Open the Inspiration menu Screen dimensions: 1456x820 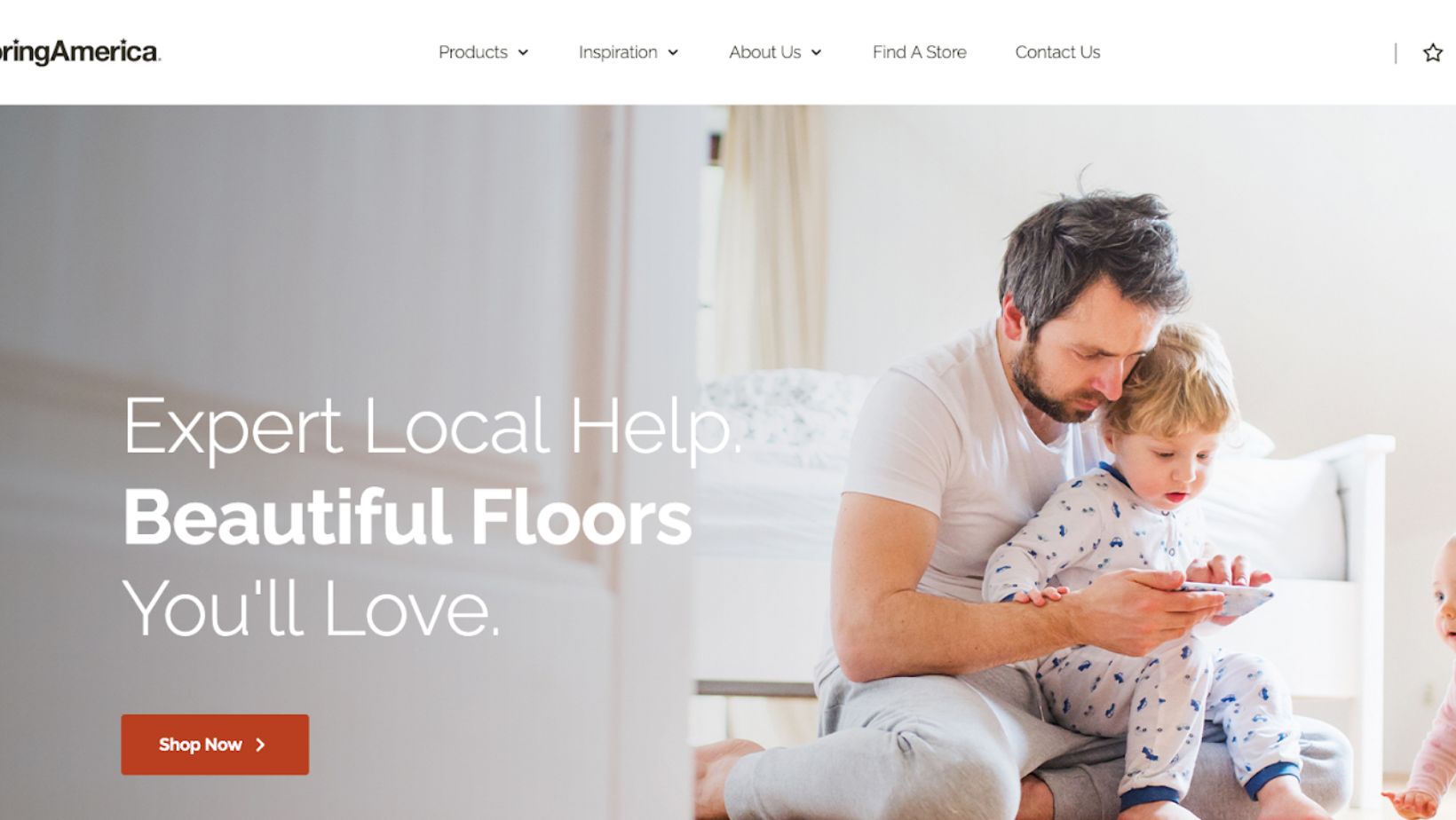(x=618, y=52)
